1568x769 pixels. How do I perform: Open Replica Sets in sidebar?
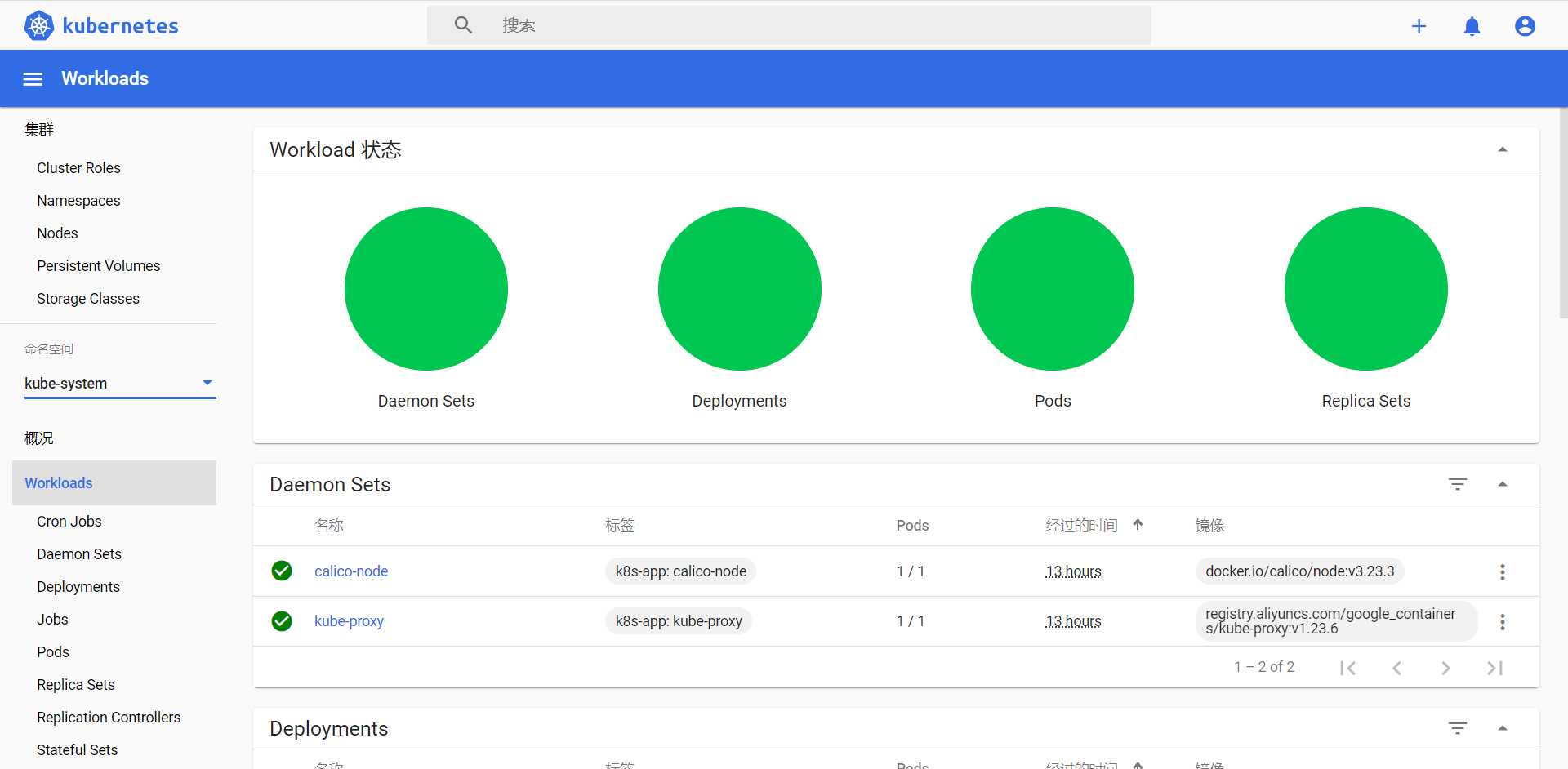[76, 685]
